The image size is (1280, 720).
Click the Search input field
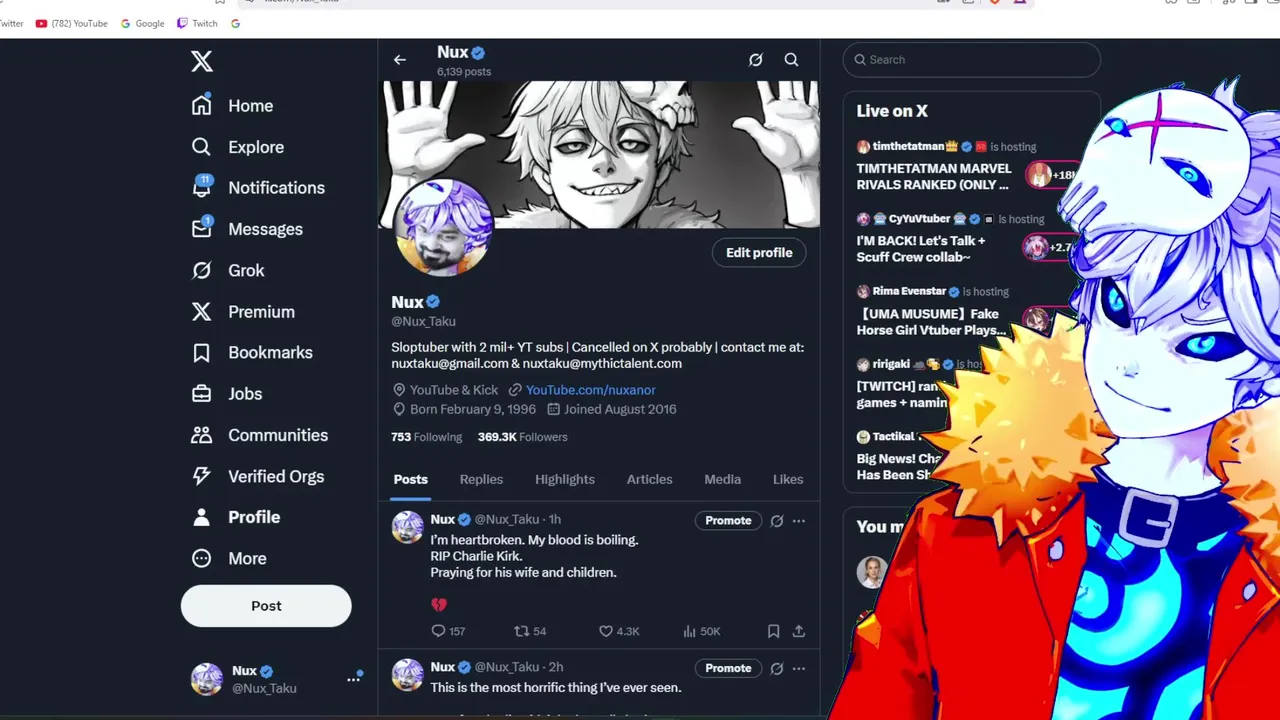point(972,60)
